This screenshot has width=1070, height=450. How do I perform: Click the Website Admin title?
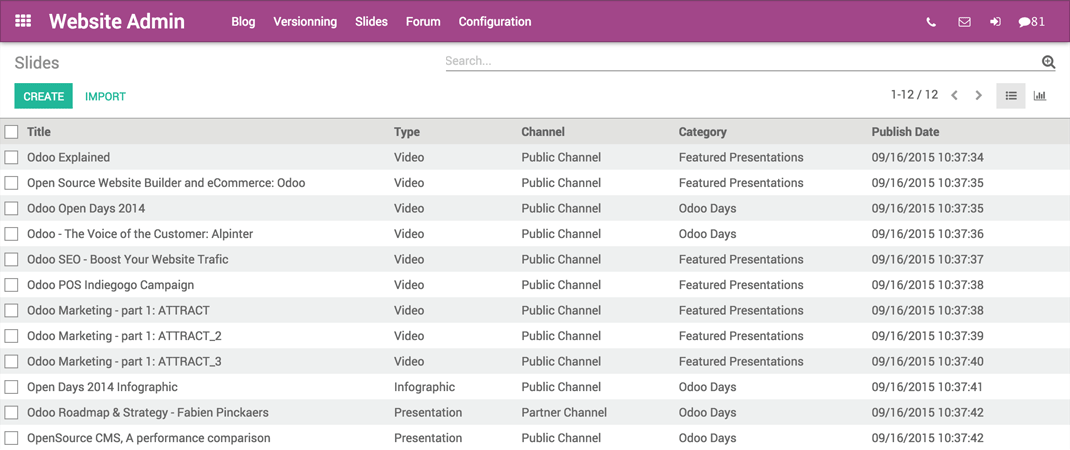coord(117,21)
